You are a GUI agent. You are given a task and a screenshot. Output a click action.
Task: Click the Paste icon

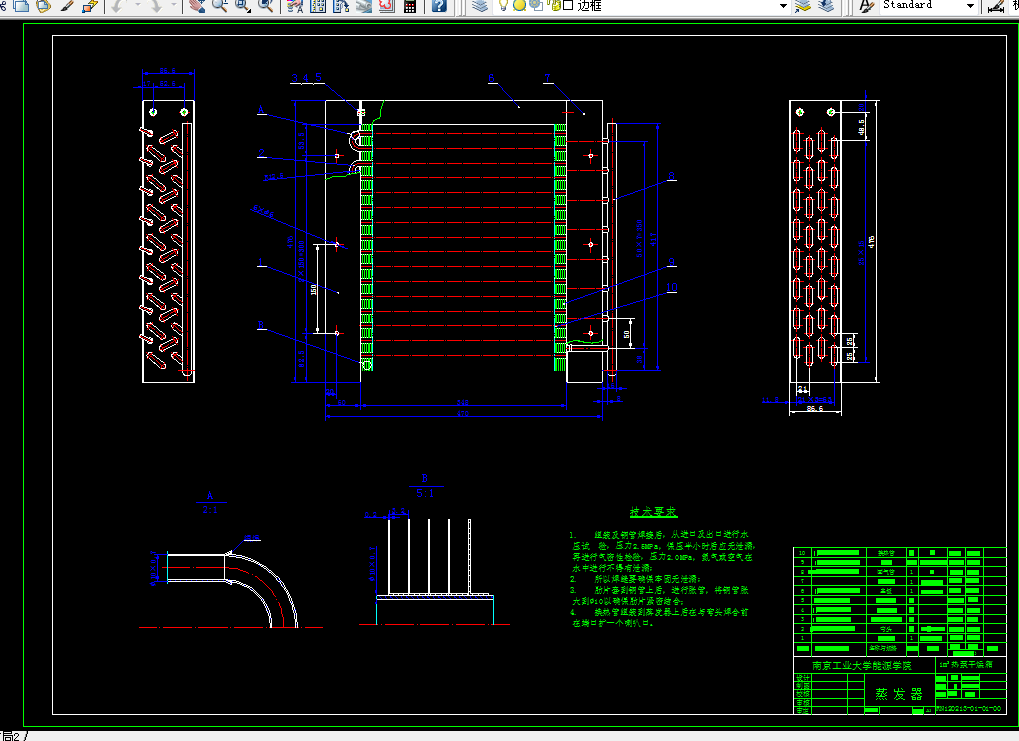click(x=44, y=6)
